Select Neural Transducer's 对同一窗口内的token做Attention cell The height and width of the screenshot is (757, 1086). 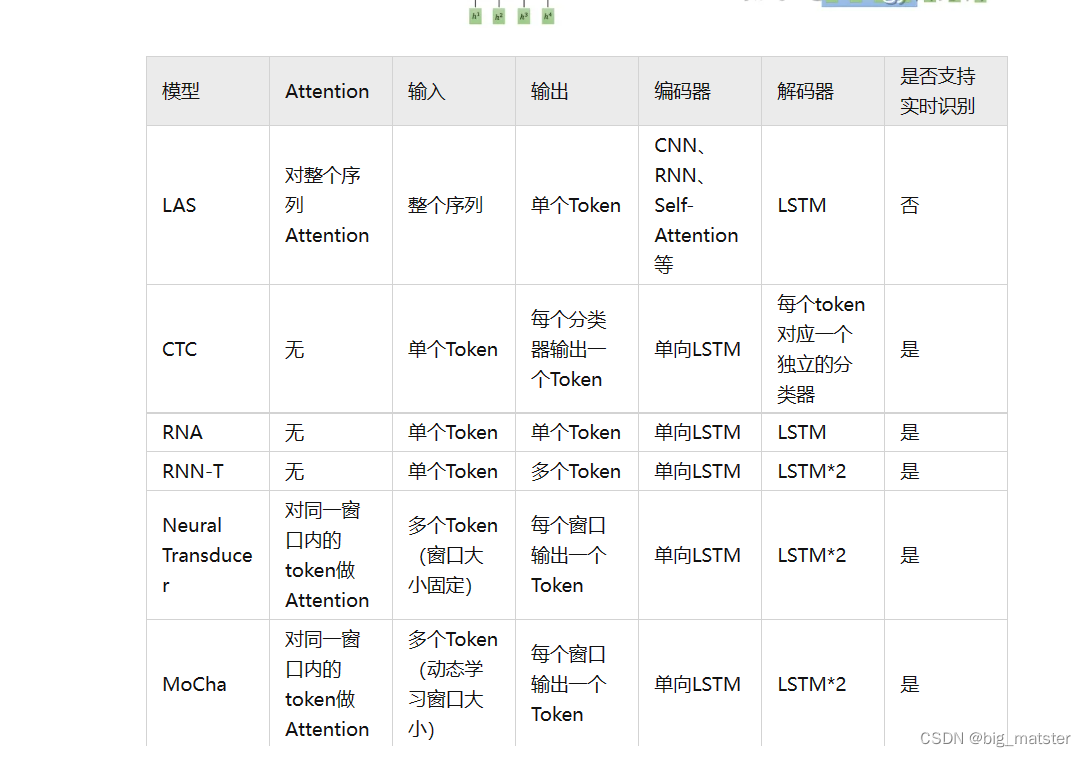point(331,555)
